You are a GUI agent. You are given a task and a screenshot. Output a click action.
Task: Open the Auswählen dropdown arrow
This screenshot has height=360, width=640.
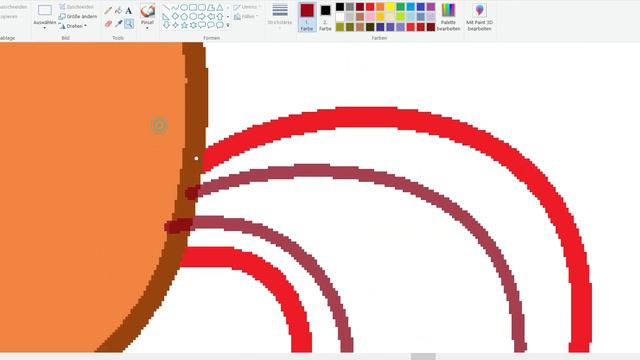coord(45,28)
